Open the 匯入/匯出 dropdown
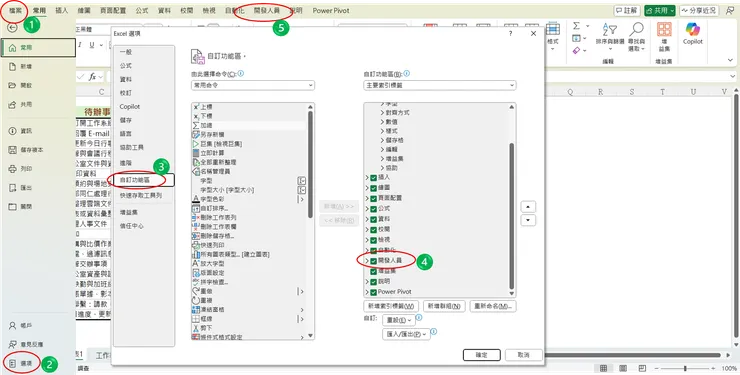Image resolution: width=740 pixels, height=375 pixels. point(406,334)
